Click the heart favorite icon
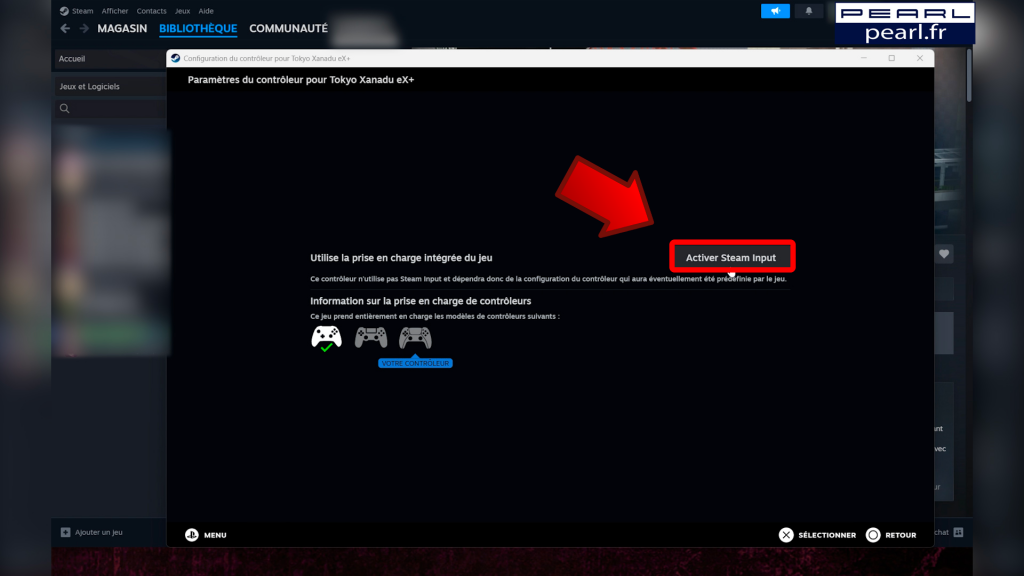The height and width of the screenshot is (576, 1024). pyautogui.click(x=944, y=254)
